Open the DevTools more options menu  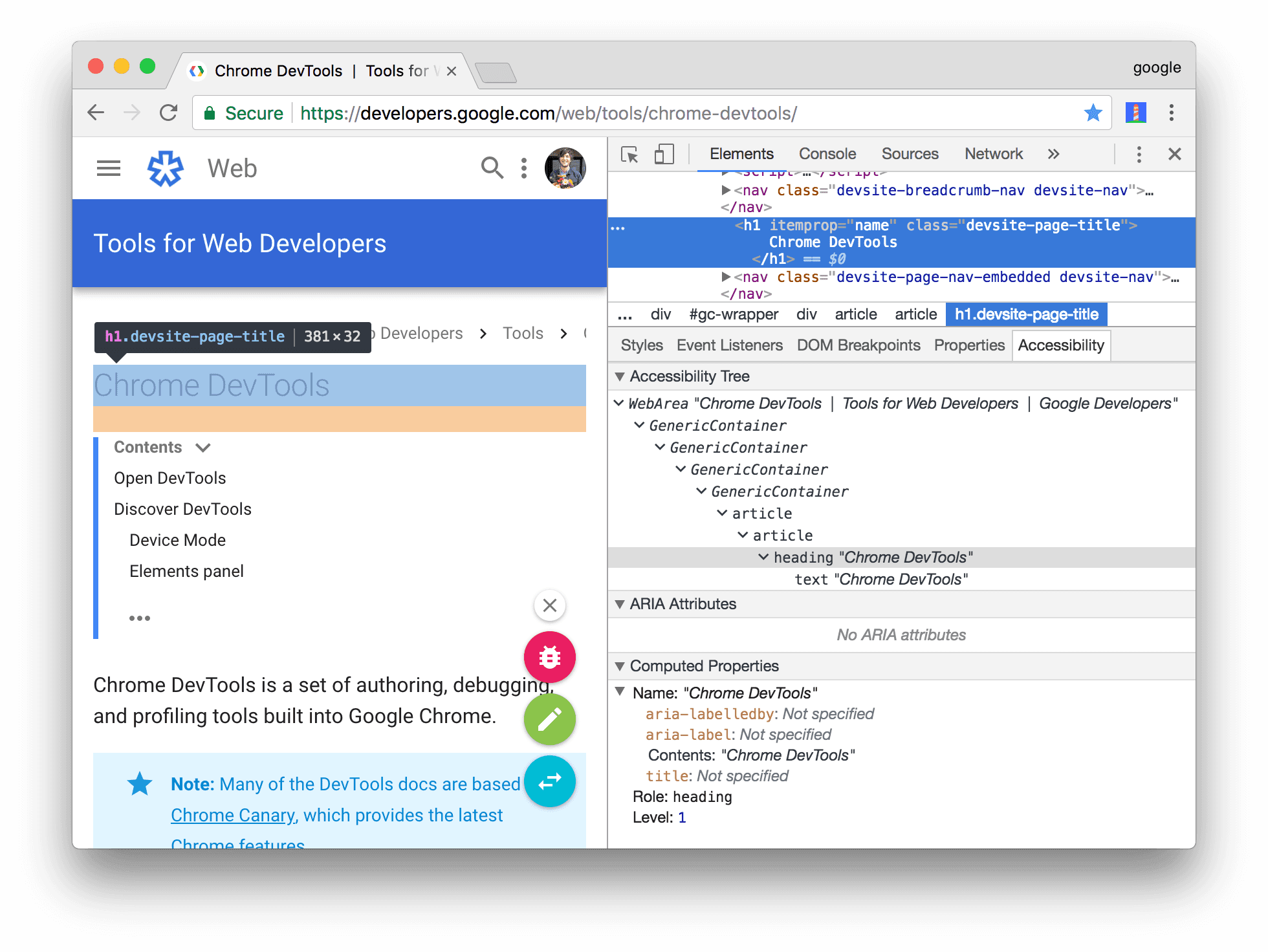[x=1139, y=155]
